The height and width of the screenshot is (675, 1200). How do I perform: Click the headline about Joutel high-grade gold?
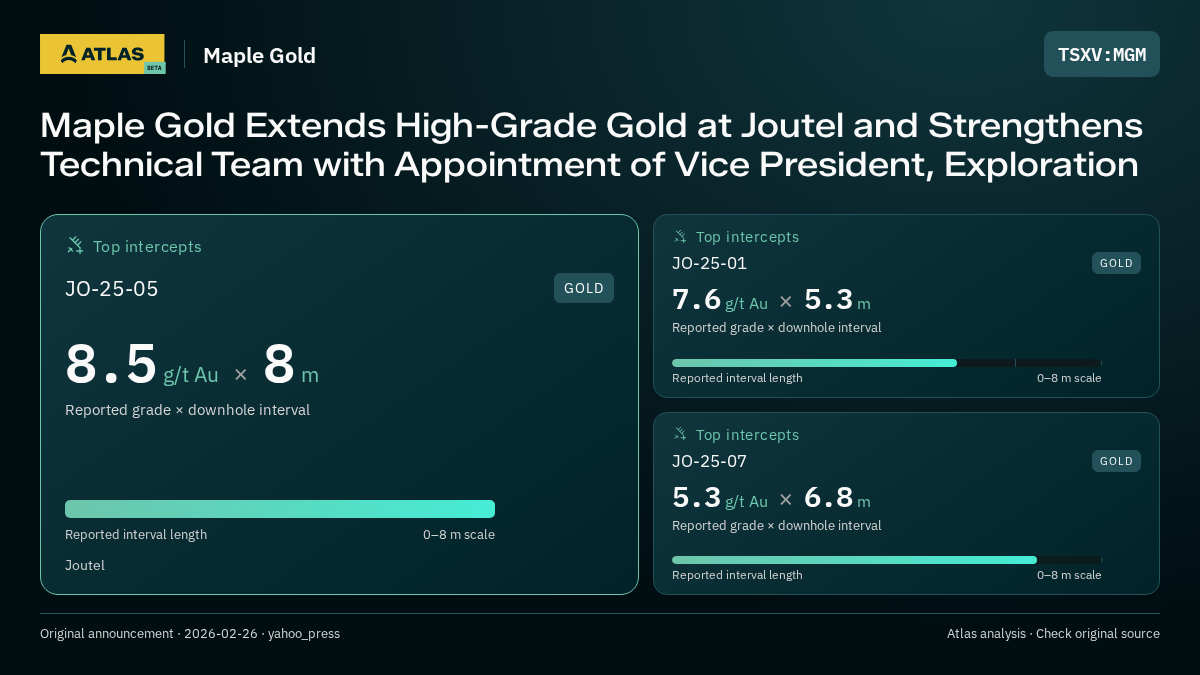coord(591,145)
